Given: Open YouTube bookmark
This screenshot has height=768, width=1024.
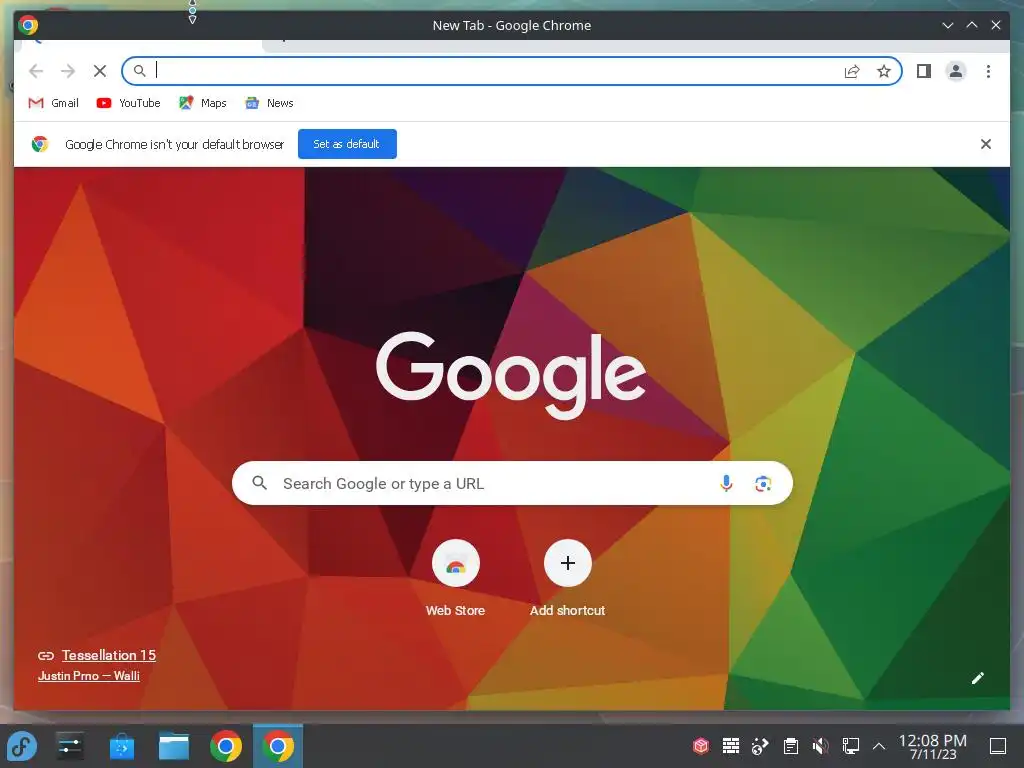Looking at the screenshot, I should click(x=128, y=103).
